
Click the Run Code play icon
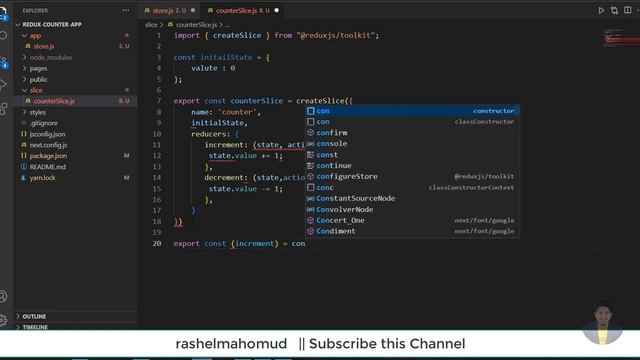(601, 10)
